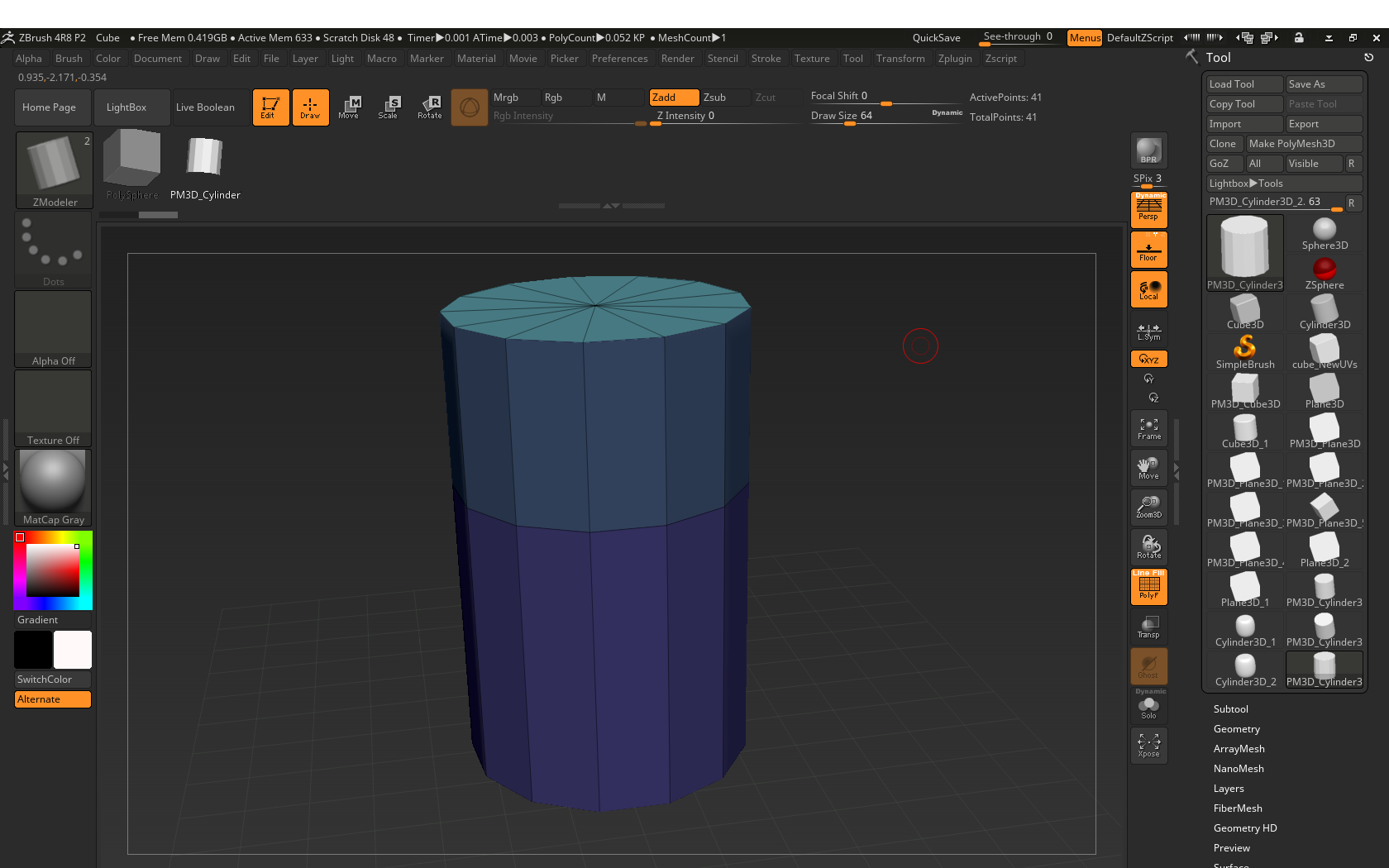Expand the Geometry section

[x=1236, y=729]
